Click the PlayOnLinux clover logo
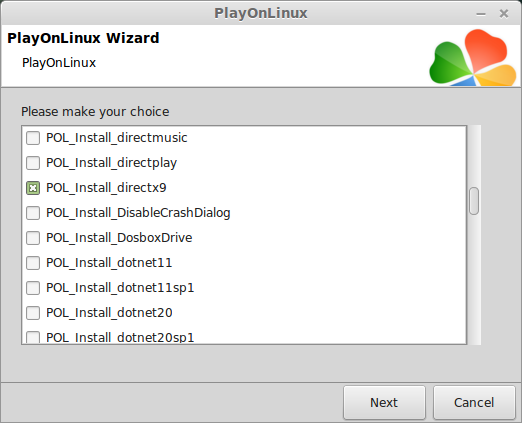This screenshot has height=423, width=522. pyautogui.click(x=473, y=58)
